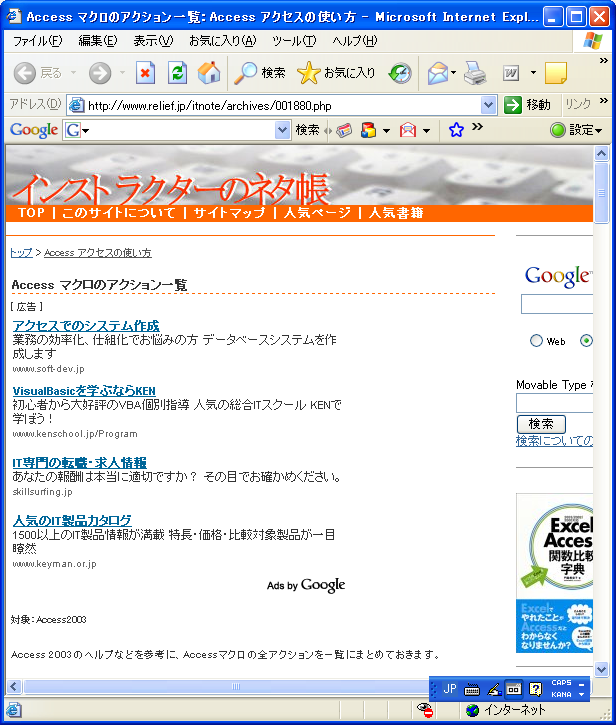Click Google toolbar mail envelope icon
Viewport: 616px width, 725px height.
pyautogui.click(x=407, y=130)
